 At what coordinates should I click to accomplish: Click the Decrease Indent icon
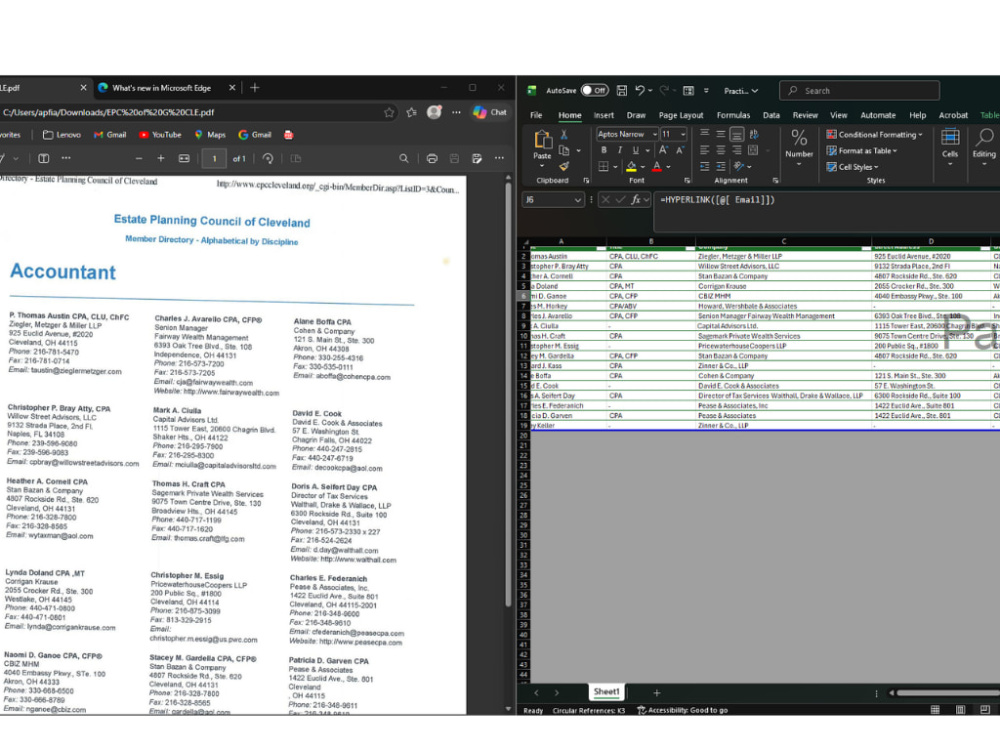[x=705, y=166]
